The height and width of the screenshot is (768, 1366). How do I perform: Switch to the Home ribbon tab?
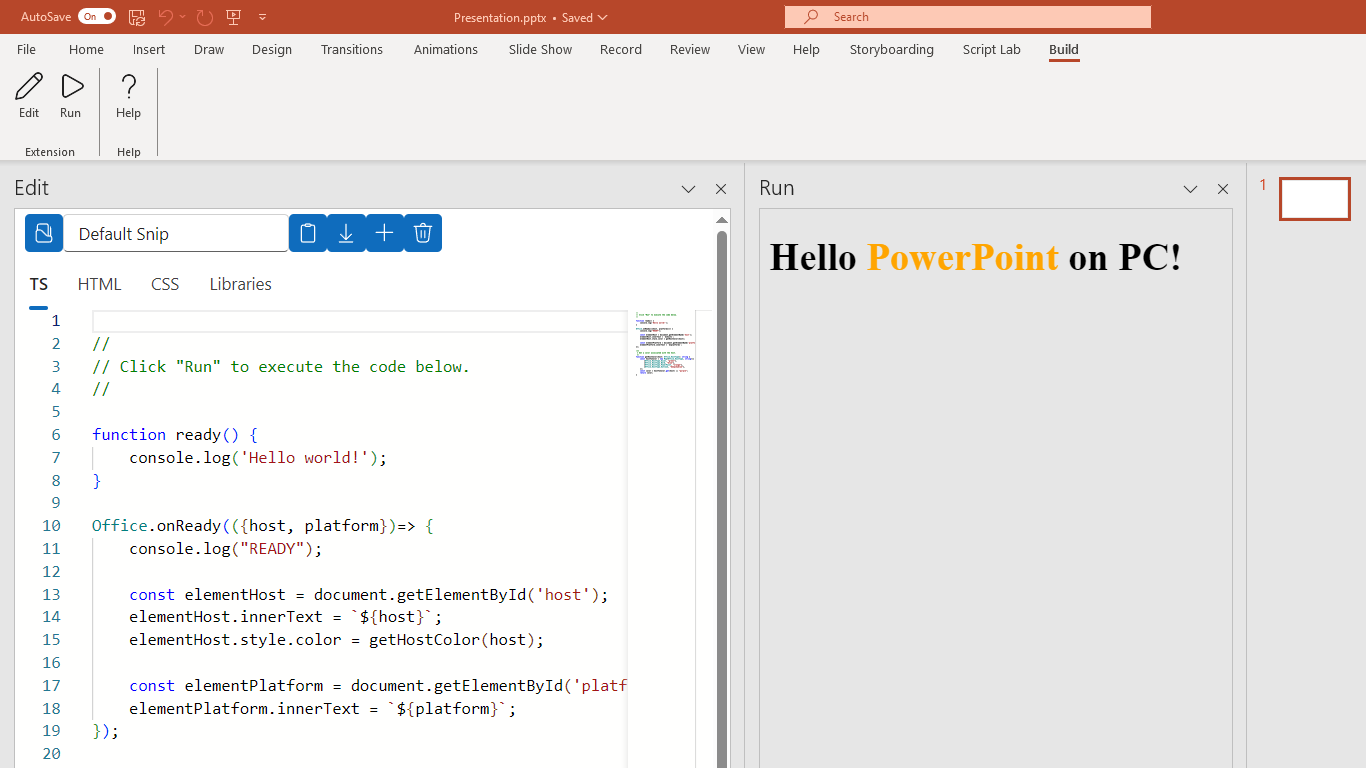(x=86, y=49)
